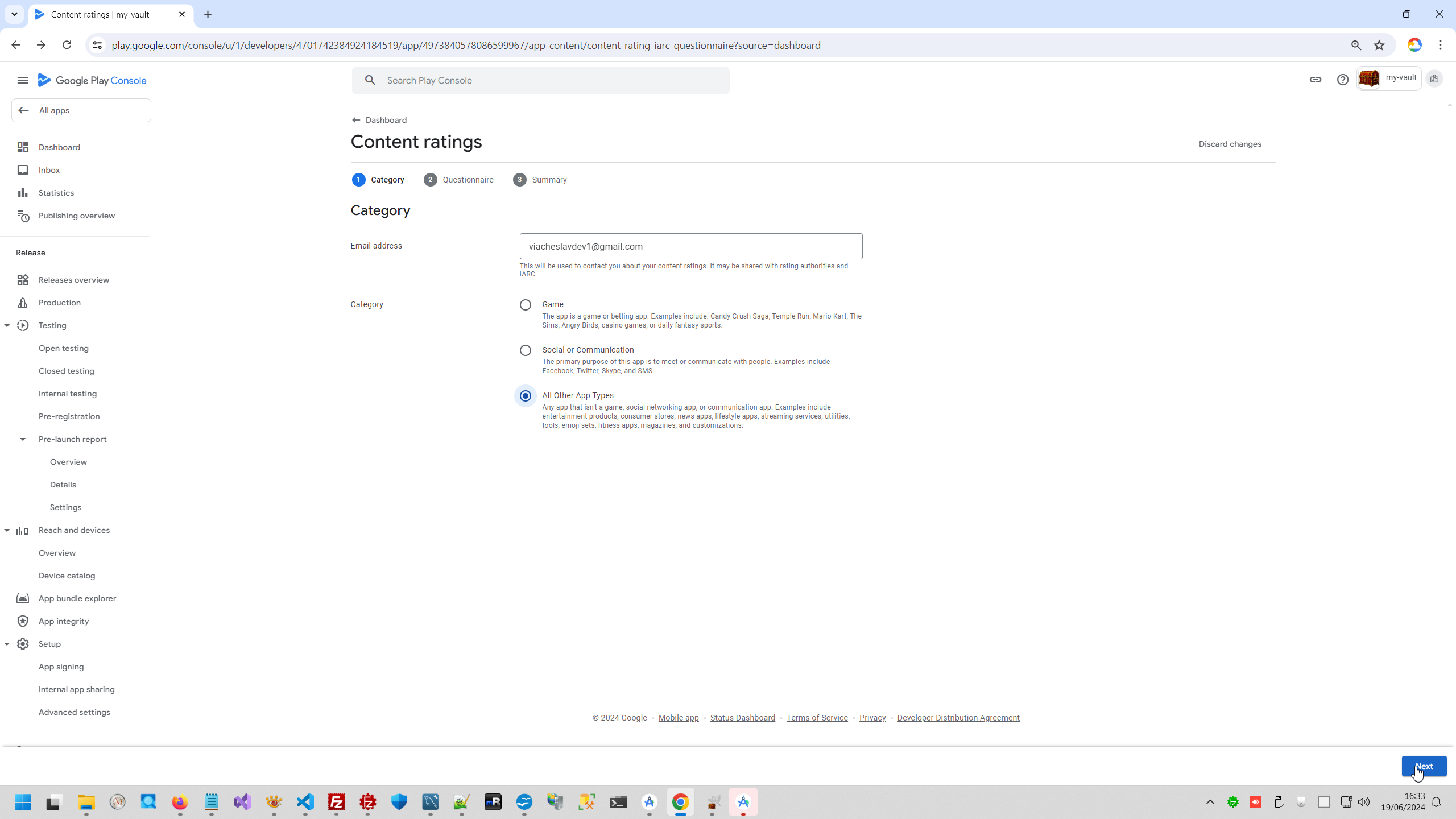Click the App bundle explorer icon
Image resolution: width=1456 pixels, height=819 pixels.
pos(23,598)
